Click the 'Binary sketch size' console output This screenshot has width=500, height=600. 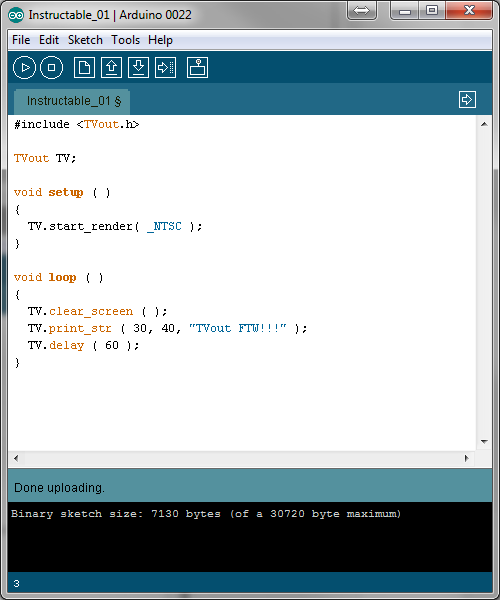point(206,514)
